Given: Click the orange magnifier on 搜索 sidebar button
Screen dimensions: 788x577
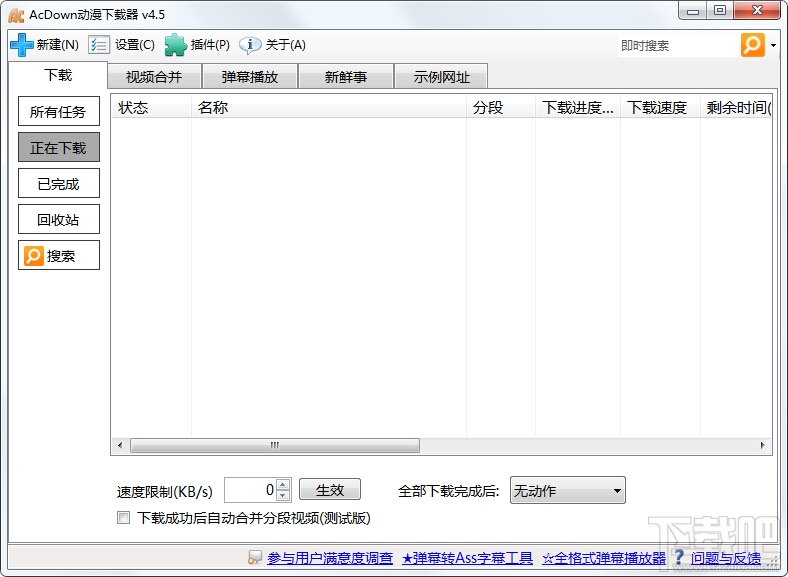Looking at the screenshot, I should pyautogui.click(x=34, y=256).
